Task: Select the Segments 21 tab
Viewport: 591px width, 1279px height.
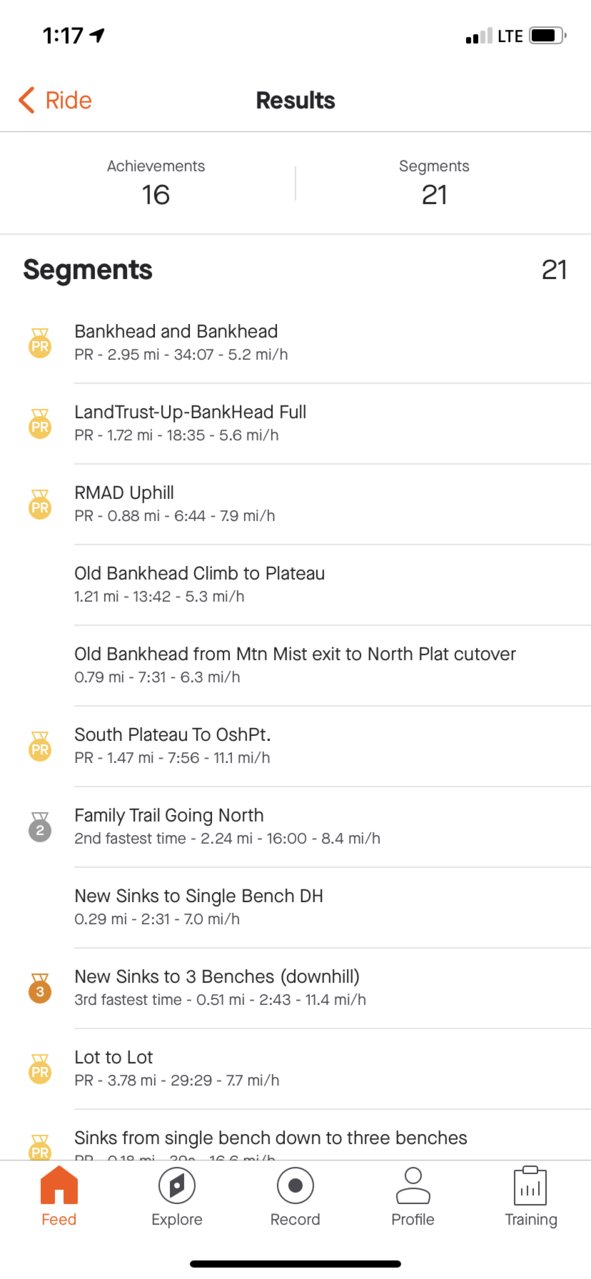Action: click(434, 183)
